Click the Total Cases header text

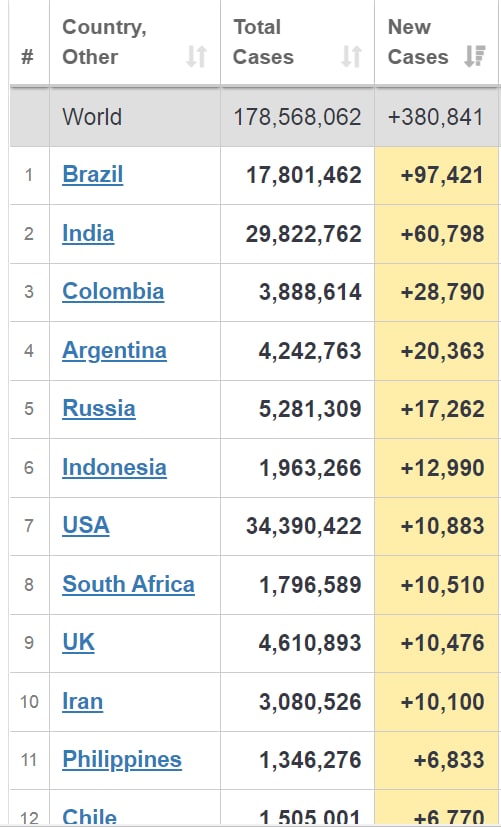(x=263, y=42)
